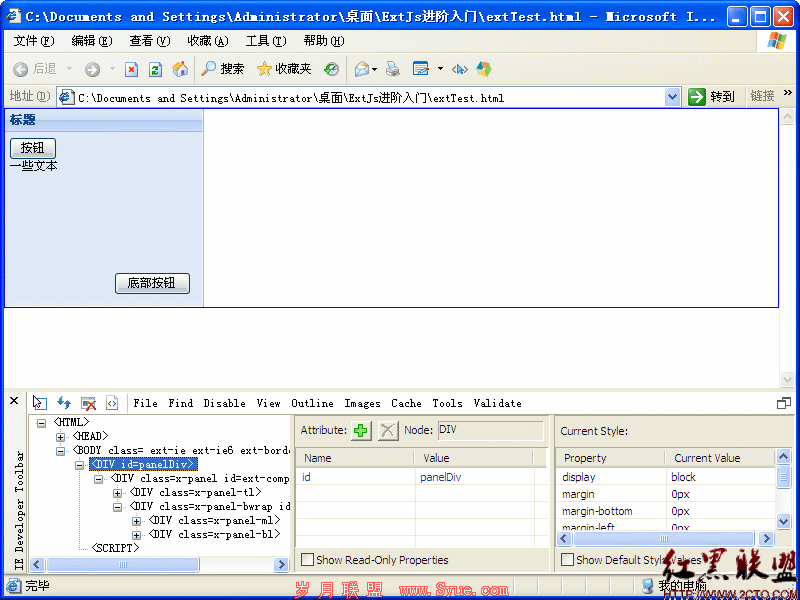Click the address bar URL field
Image resolution: width=800 pixels, height=600 pixels.
tap(370, 97)
